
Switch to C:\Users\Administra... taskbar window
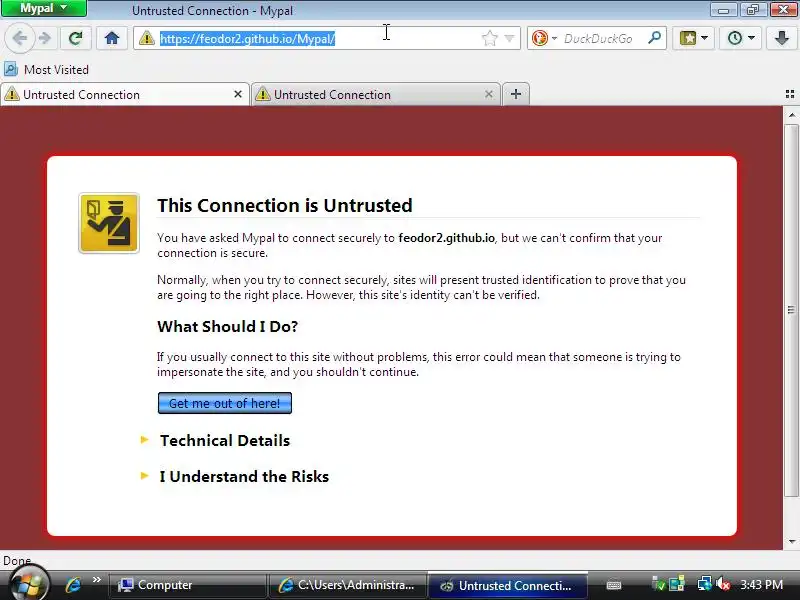pos(347,585)
